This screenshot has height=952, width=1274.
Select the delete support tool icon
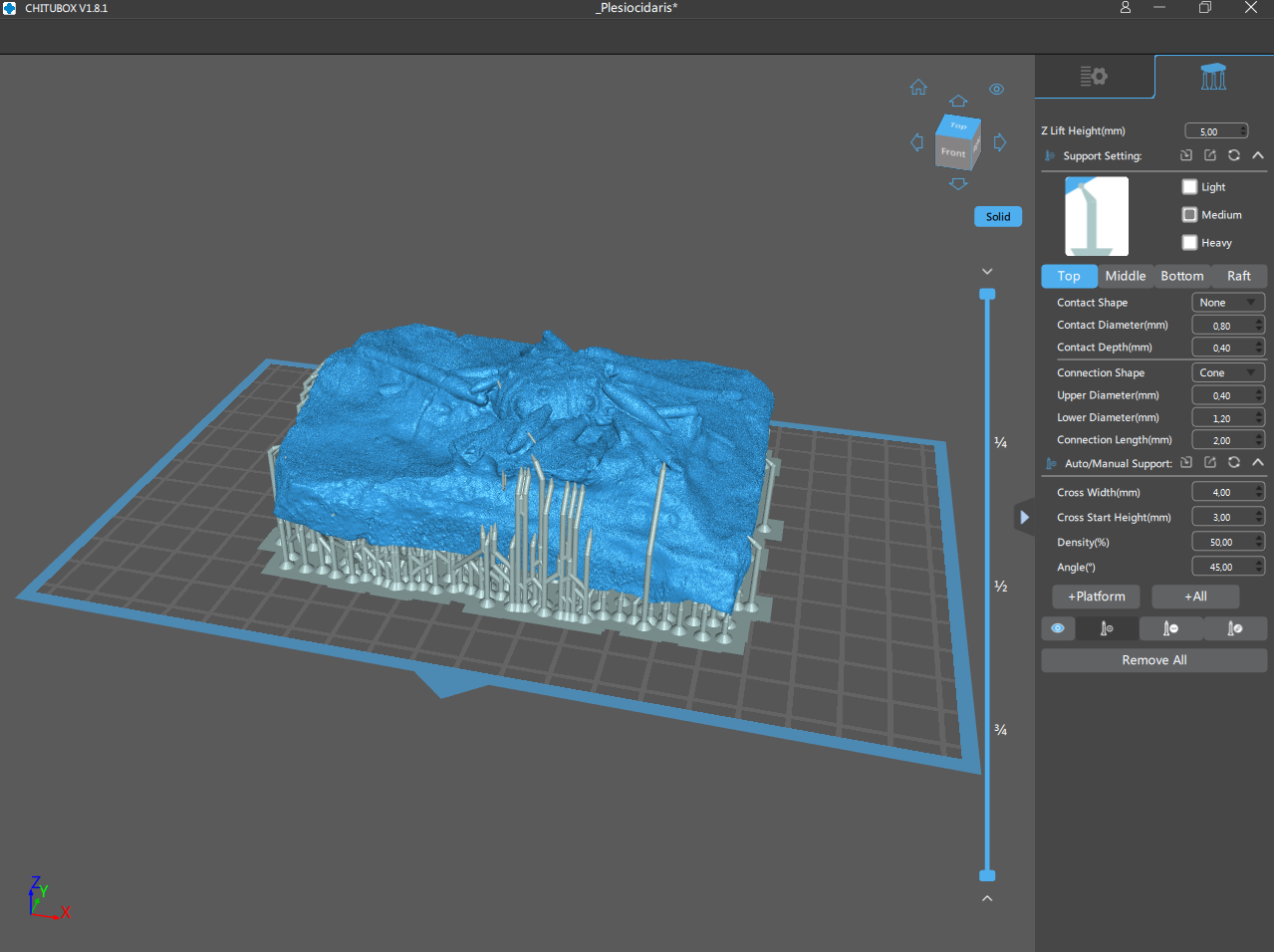pos(1170,628)
